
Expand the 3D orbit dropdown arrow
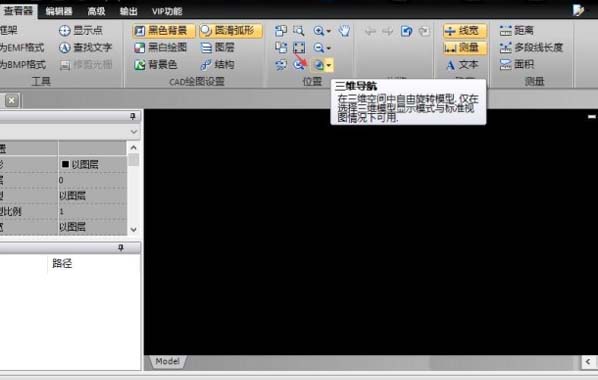(x=329, y=65)
